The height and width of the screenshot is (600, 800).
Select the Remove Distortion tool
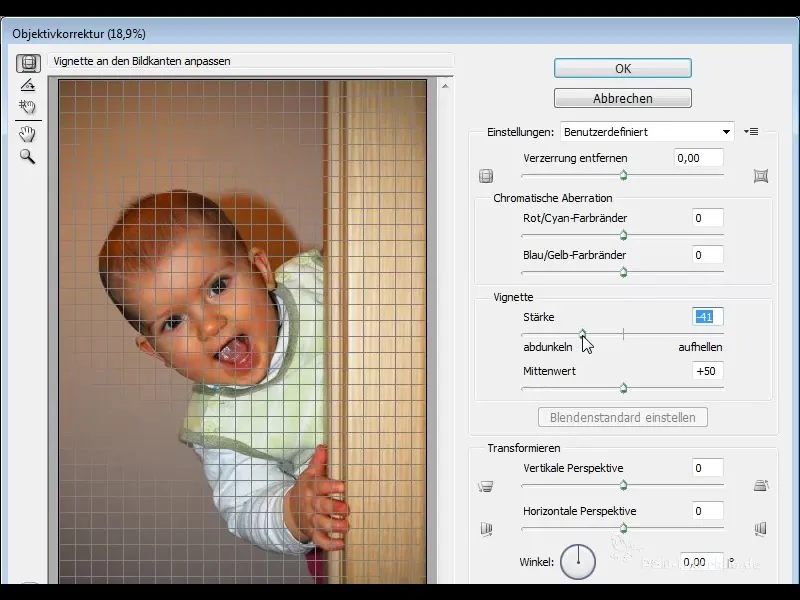[x=28, y=63]
